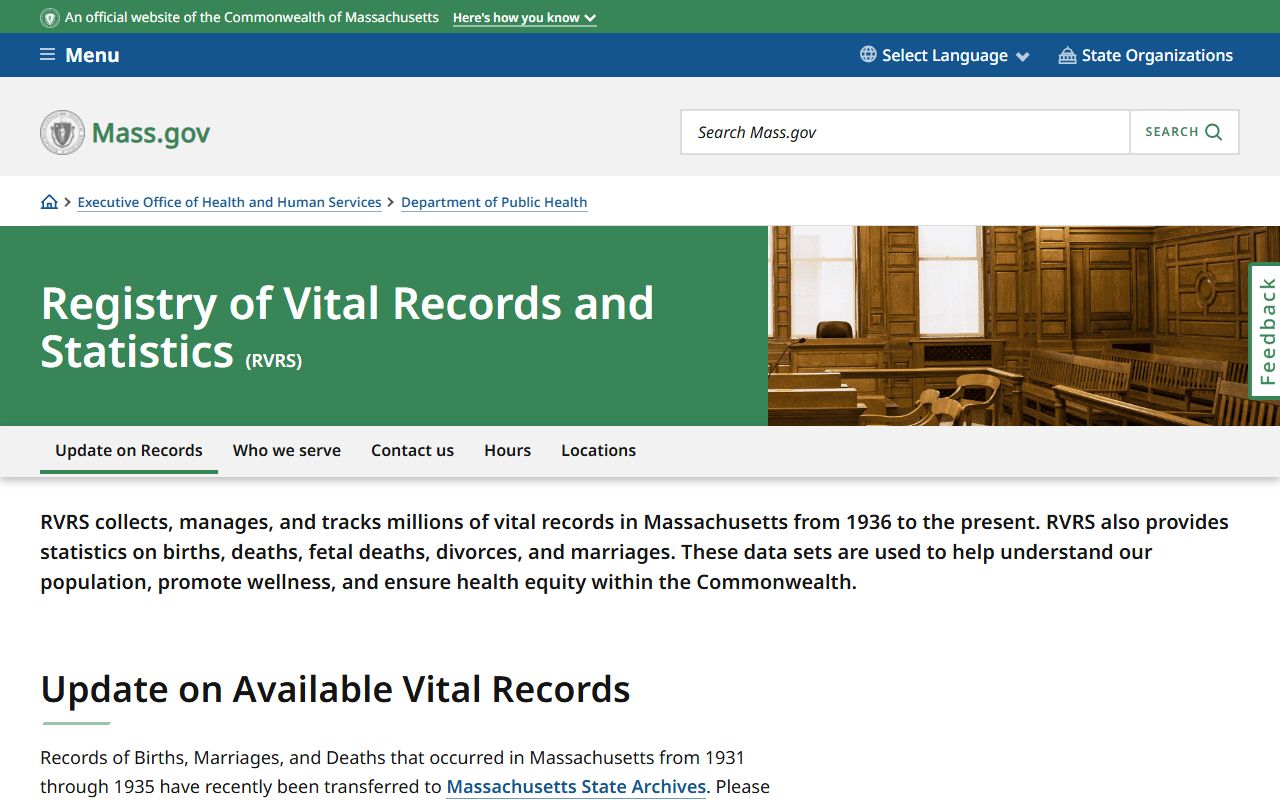Click the breadcrumb home icon

click(49, 202)
